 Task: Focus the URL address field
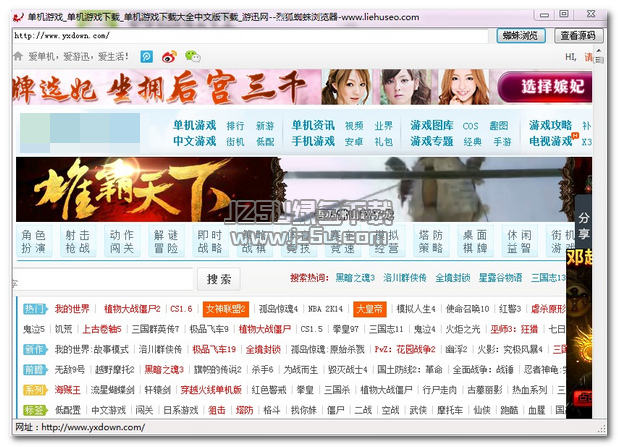coord(250,36)
